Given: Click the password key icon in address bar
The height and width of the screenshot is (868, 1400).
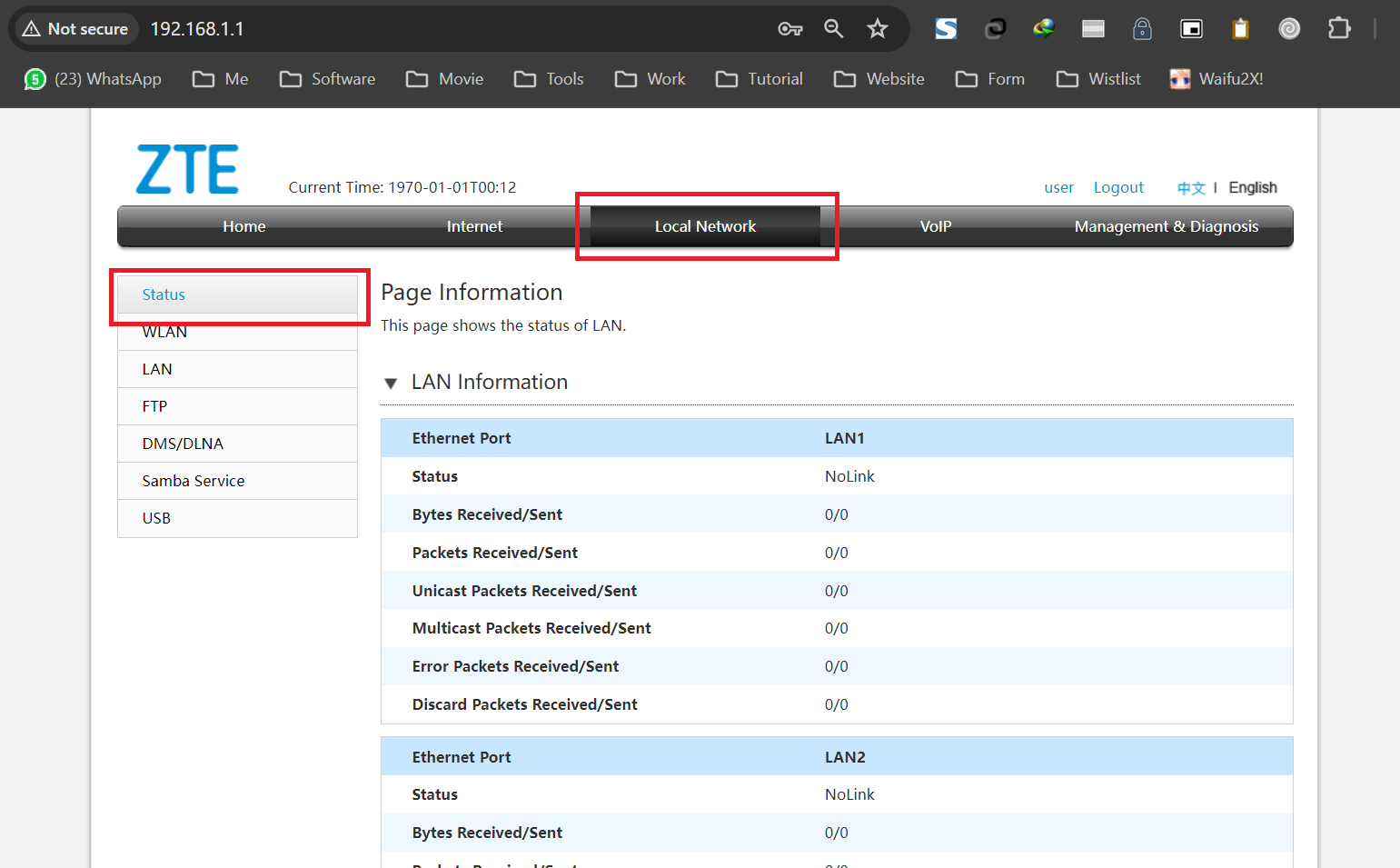Looking at the screenshot, I should (790, 29).
